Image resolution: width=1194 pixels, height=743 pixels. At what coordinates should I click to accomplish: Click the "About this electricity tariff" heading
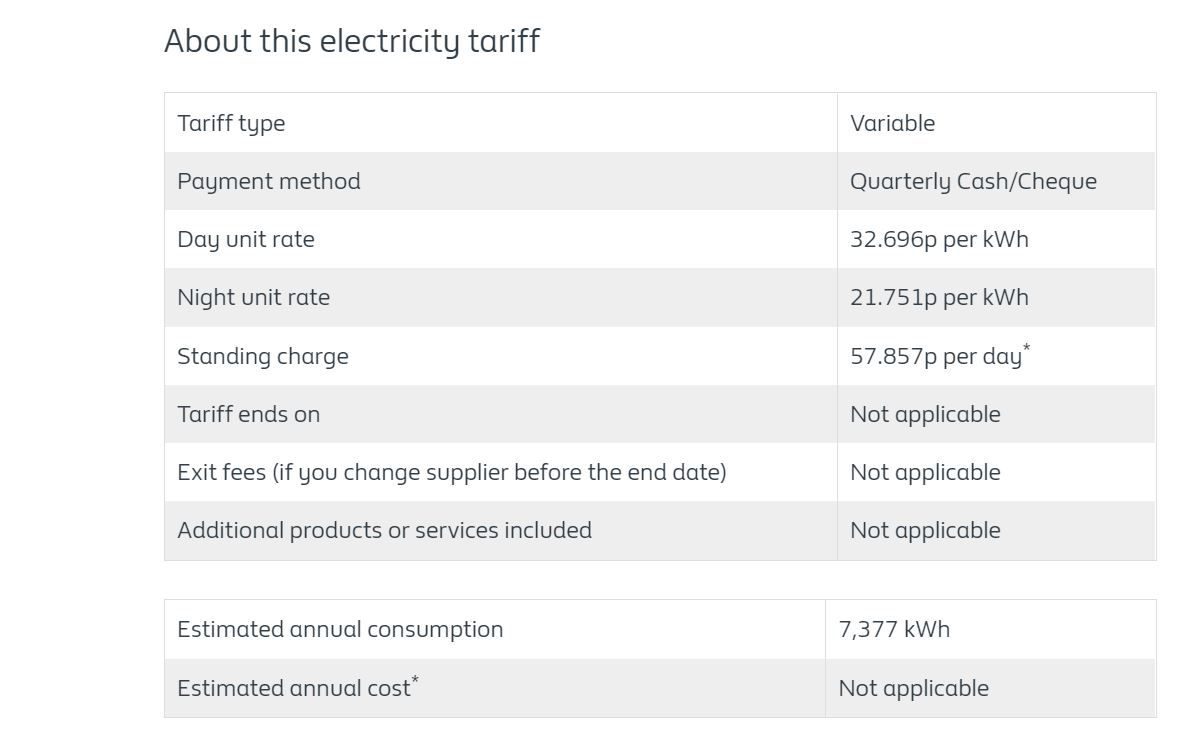coord(352,41)
